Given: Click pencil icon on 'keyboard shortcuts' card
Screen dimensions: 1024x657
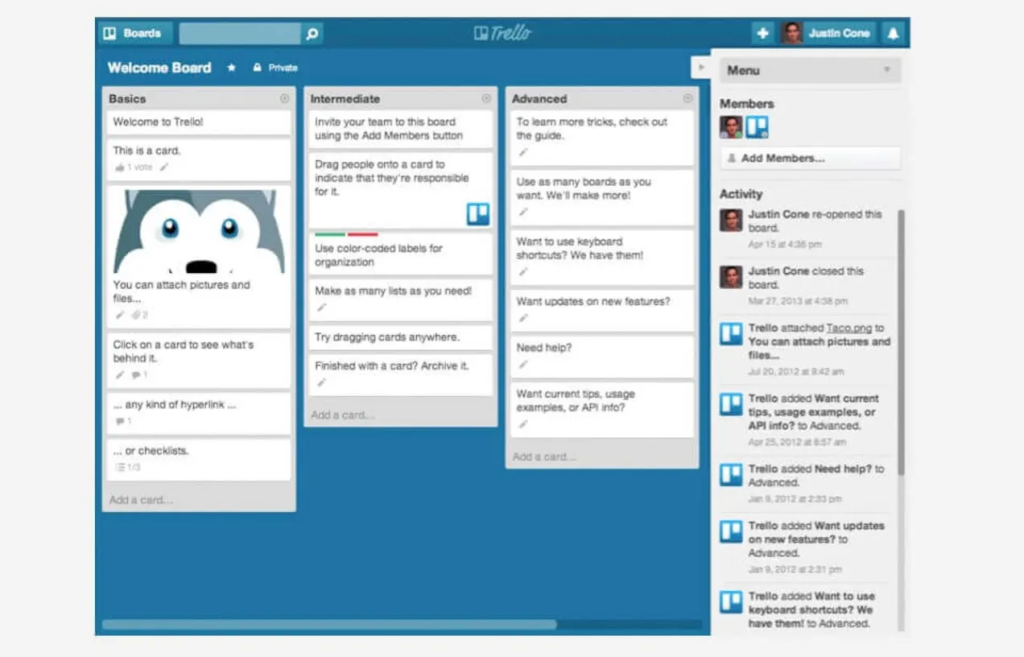Looking at the screenshot, I should coord(523,272).
